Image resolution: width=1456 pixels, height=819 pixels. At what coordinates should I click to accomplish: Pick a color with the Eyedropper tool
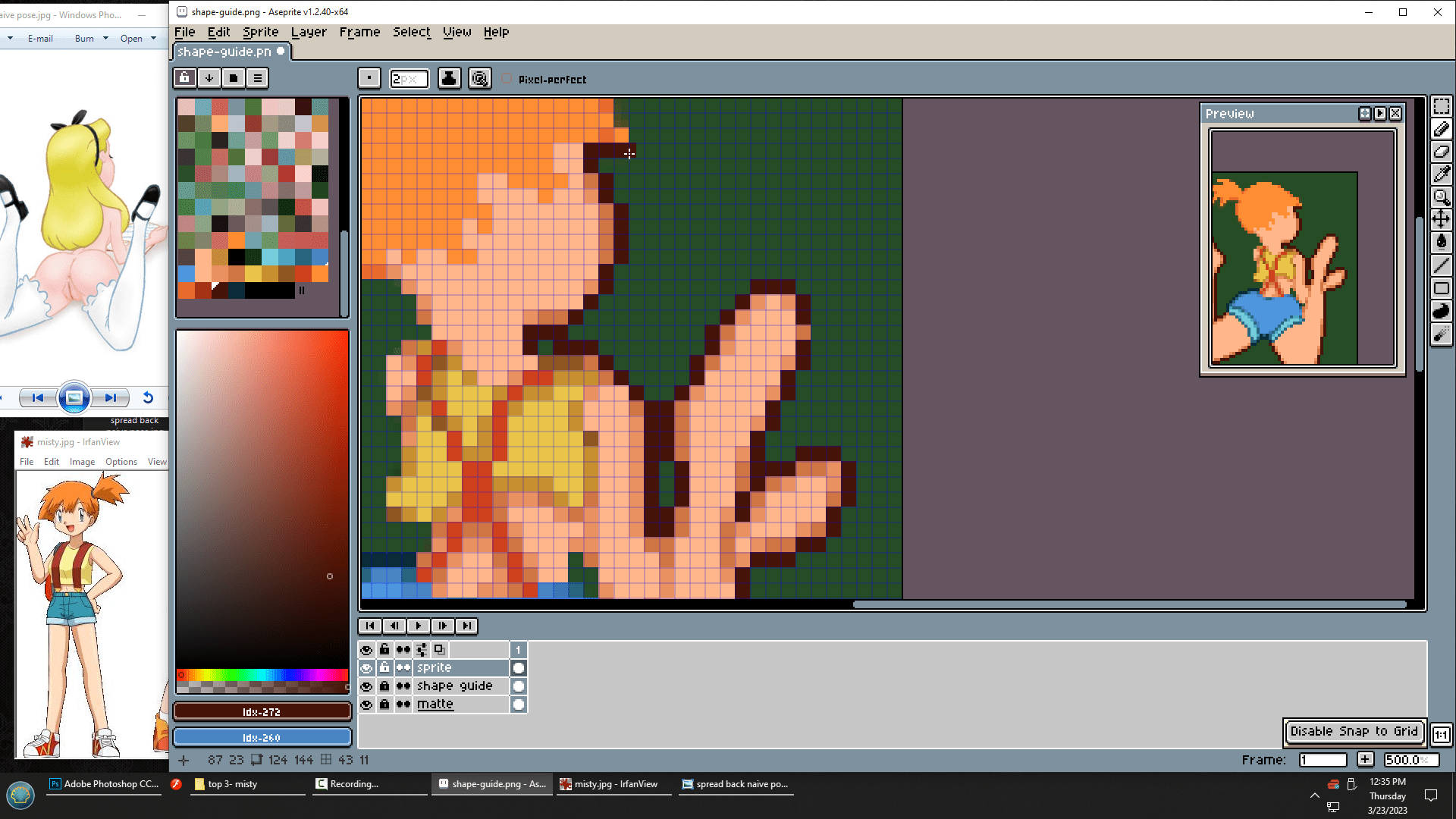[1442, 173]
